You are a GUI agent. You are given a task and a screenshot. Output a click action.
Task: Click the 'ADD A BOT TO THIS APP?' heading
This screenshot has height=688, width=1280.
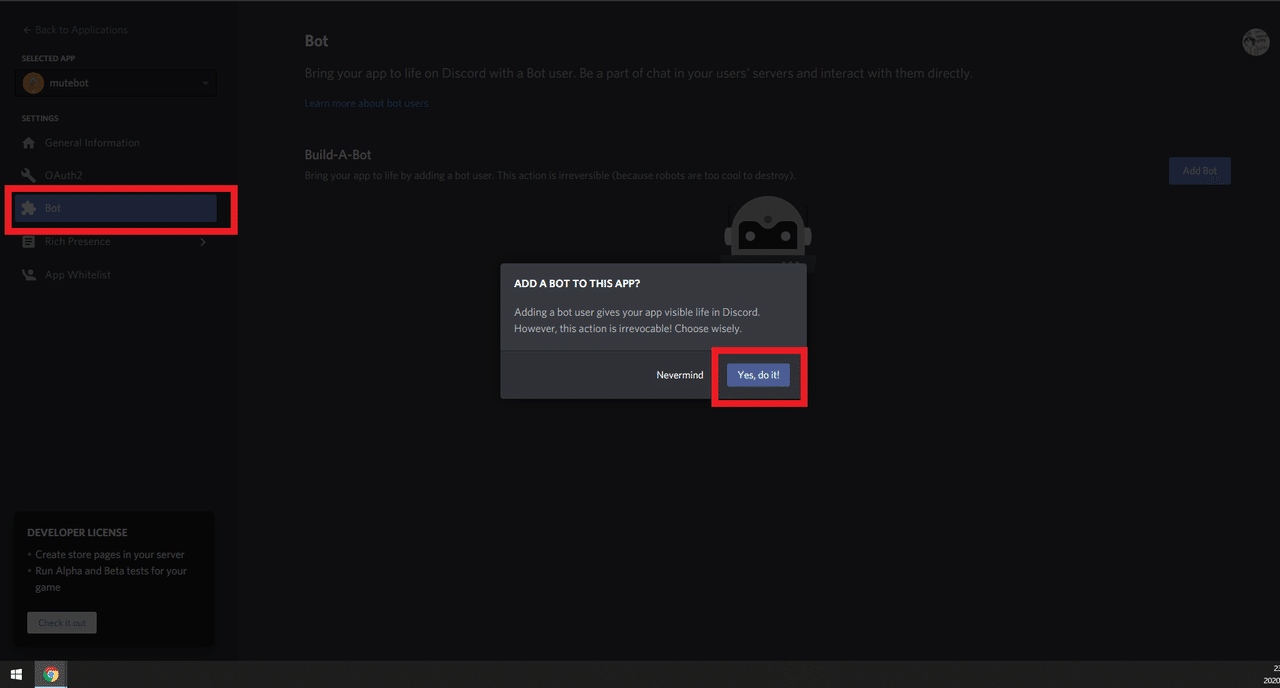577,284
